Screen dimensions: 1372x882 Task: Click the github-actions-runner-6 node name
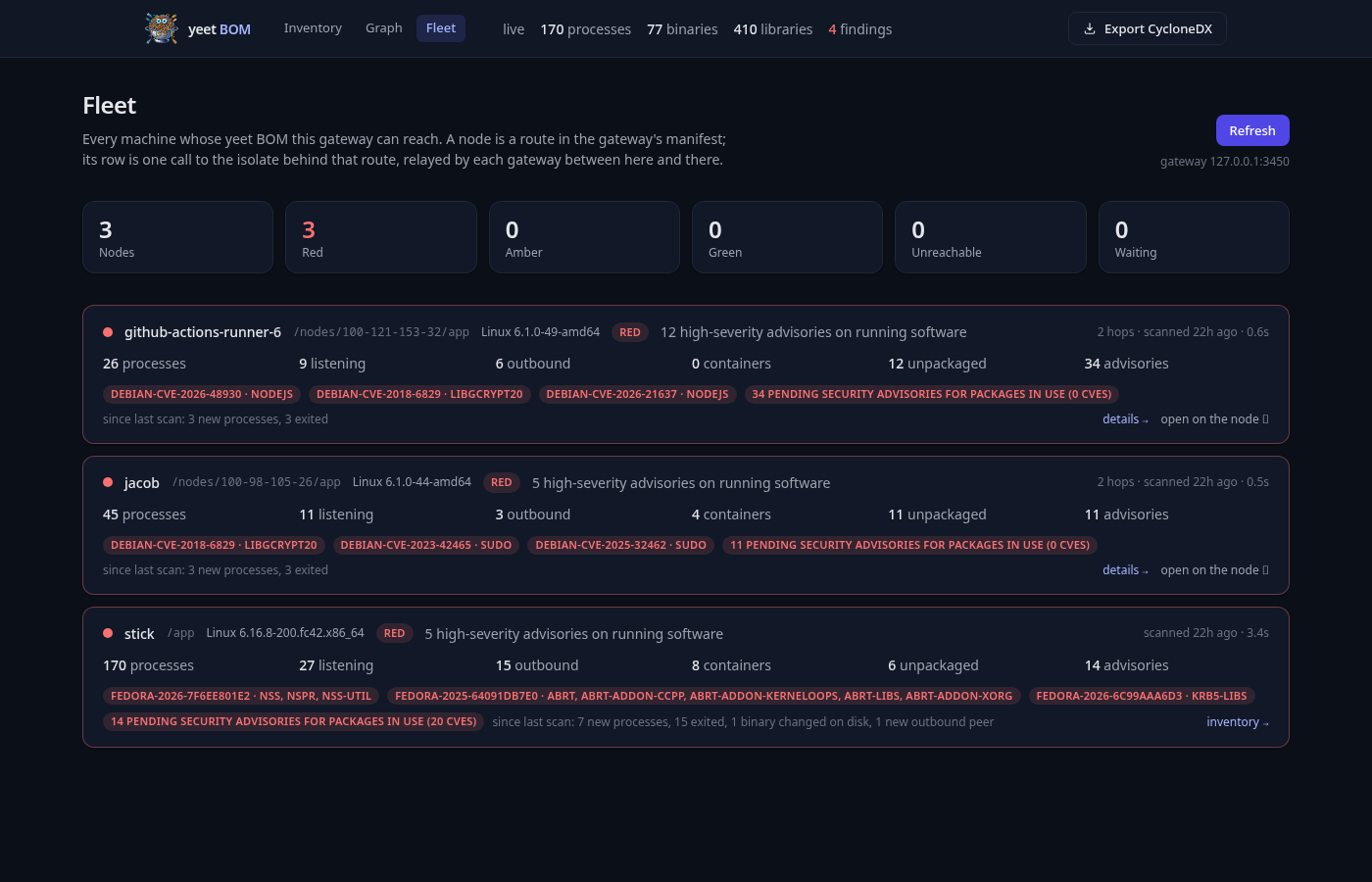[203, 332]
